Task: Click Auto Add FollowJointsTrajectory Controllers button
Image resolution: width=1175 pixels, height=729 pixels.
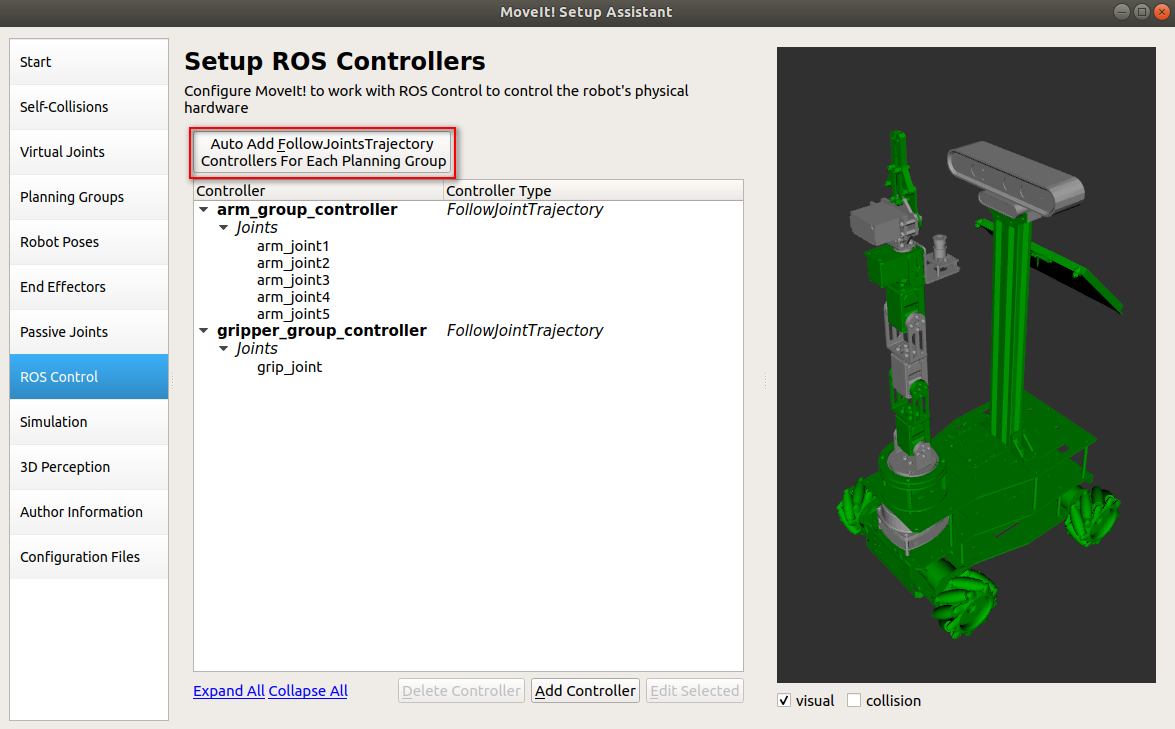Action: click(x=322, y=152)
